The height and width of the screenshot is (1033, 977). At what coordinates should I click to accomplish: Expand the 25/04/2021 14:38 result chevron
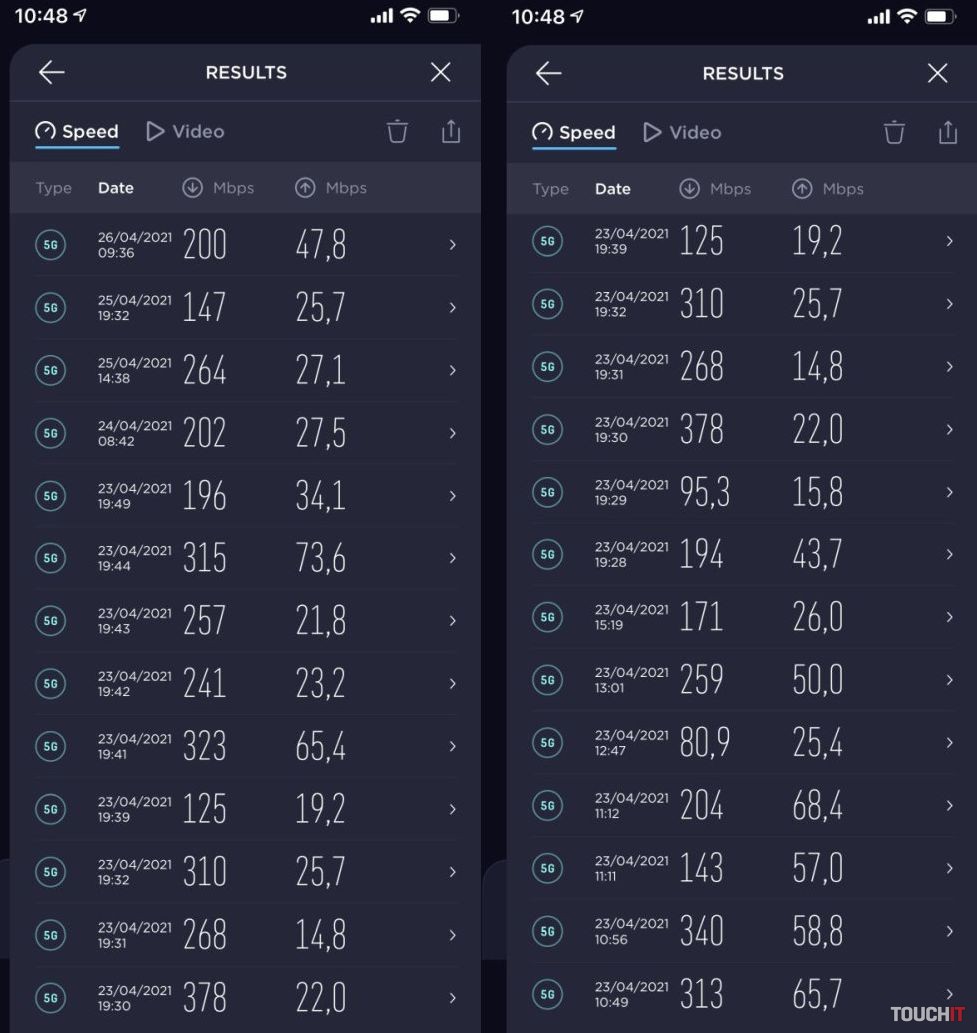[452, 370]
